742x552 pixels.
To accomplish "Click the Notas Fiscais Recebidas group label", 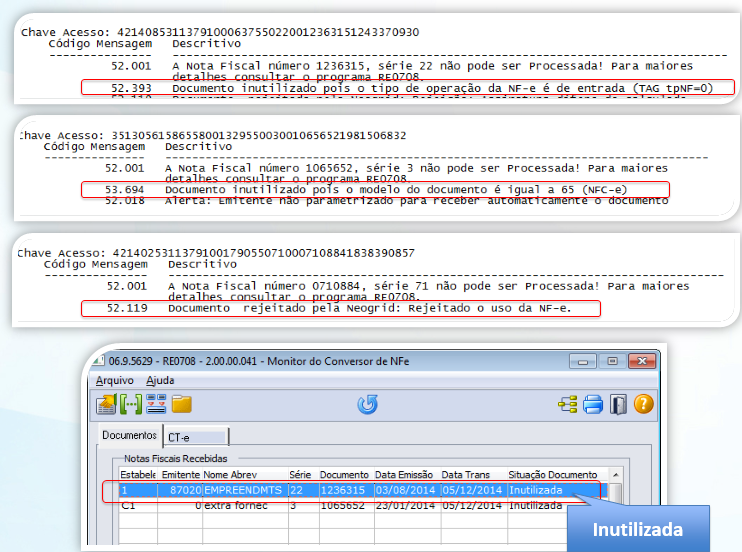I will click(175, 458).
